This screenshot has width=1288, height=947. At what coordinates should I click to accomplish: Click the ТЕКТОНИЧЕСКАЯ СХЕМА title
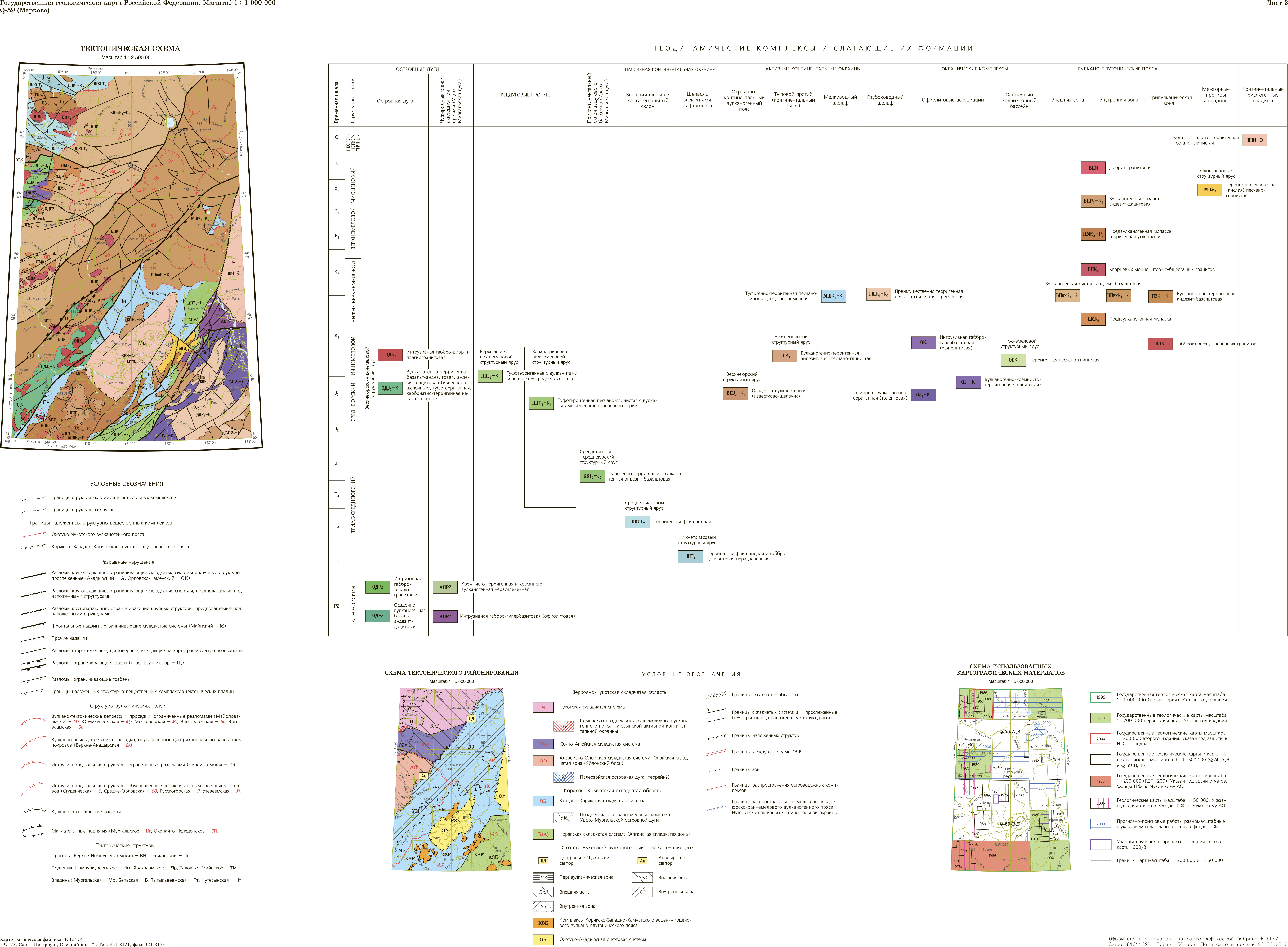[130, 49]
